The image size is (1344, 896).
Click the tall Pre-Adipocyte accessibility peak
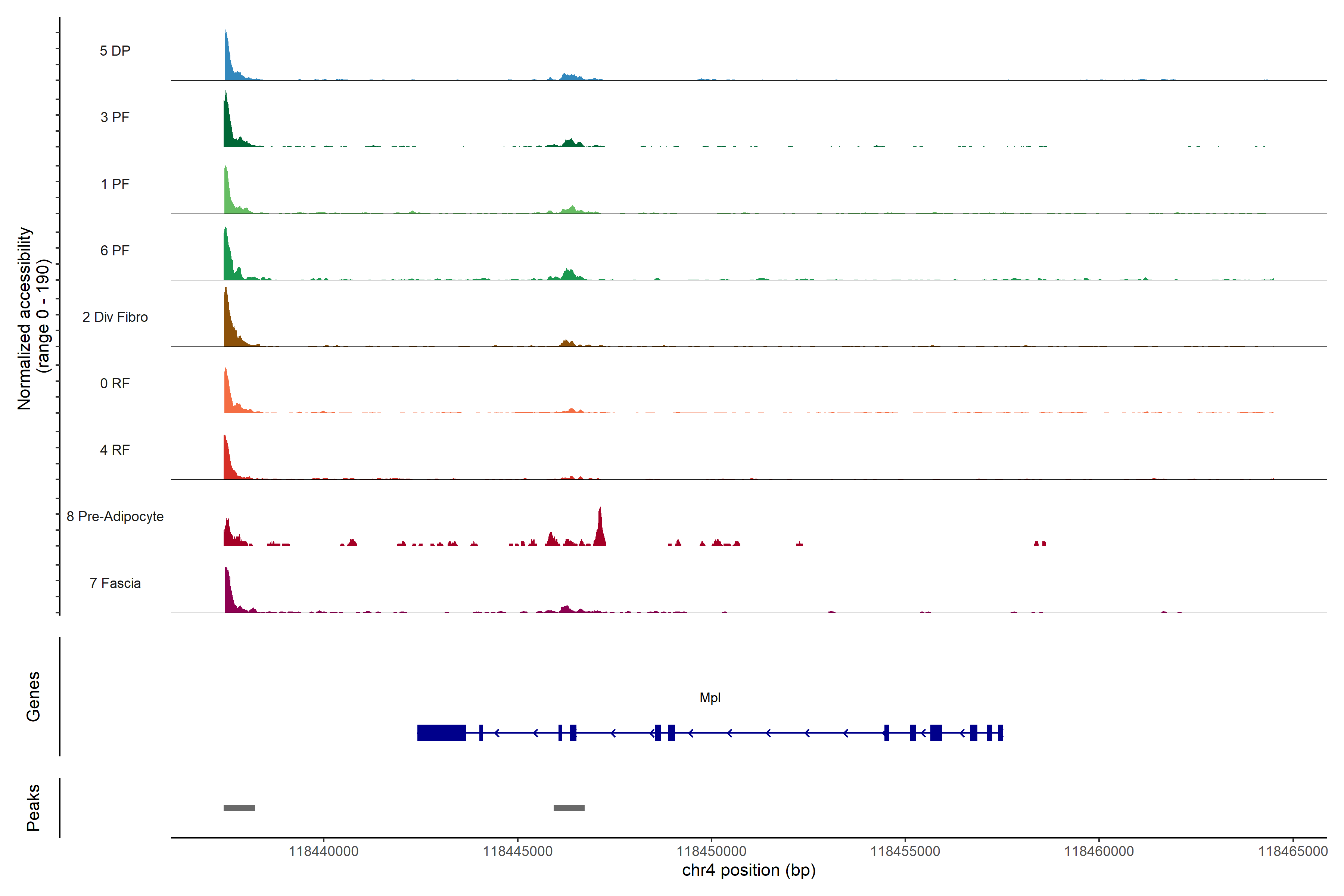click(600, 529)
